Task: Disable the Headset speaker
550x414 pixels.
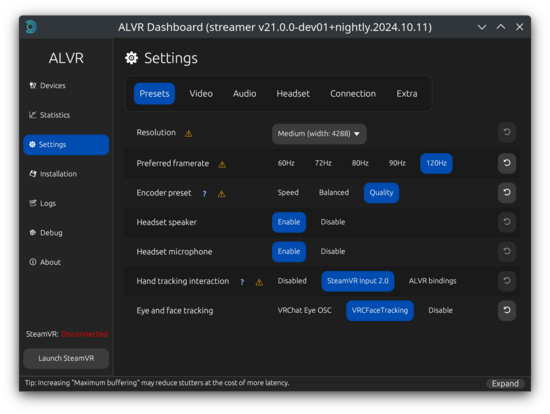Action: (x=333, y=222)
